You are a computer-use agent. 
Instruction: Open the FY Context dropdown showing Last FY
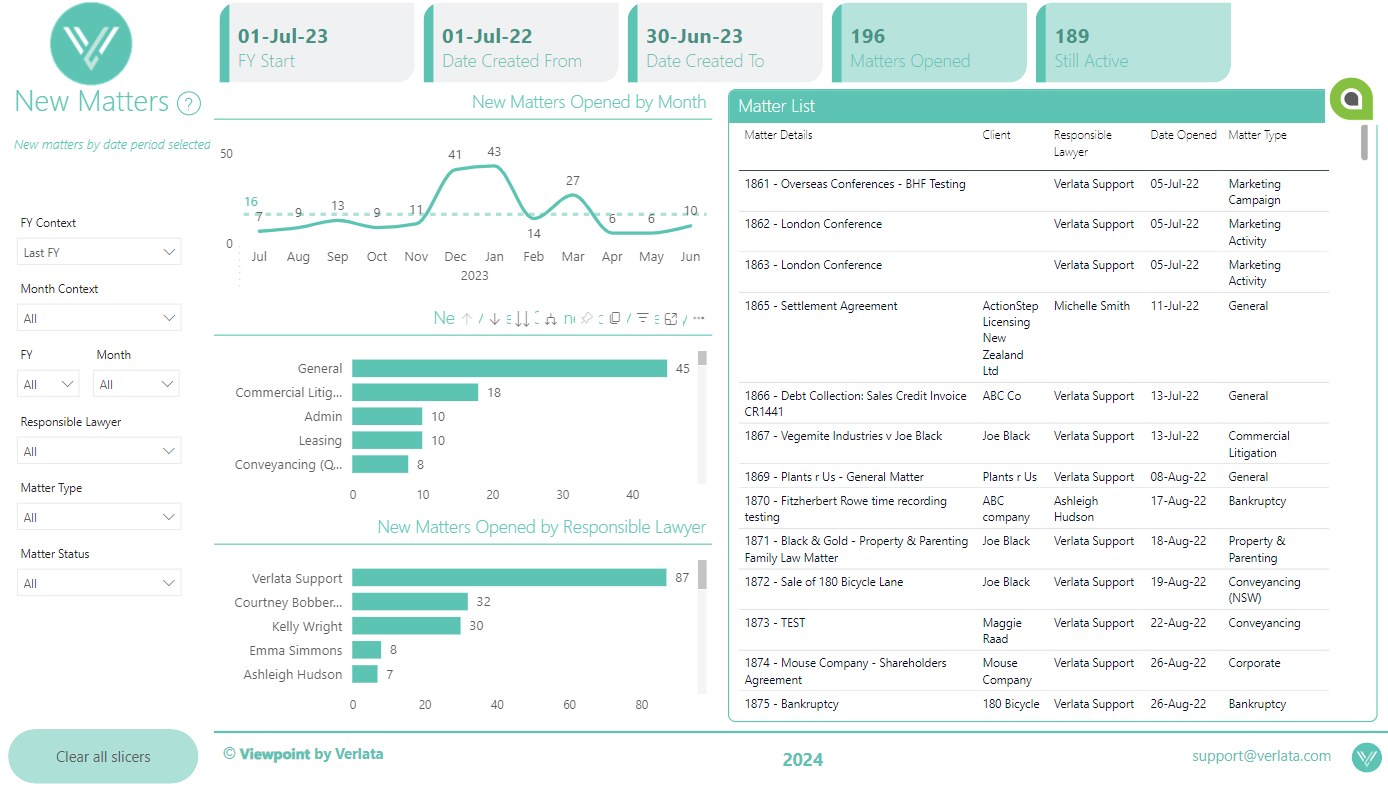(x=98, y=251)
